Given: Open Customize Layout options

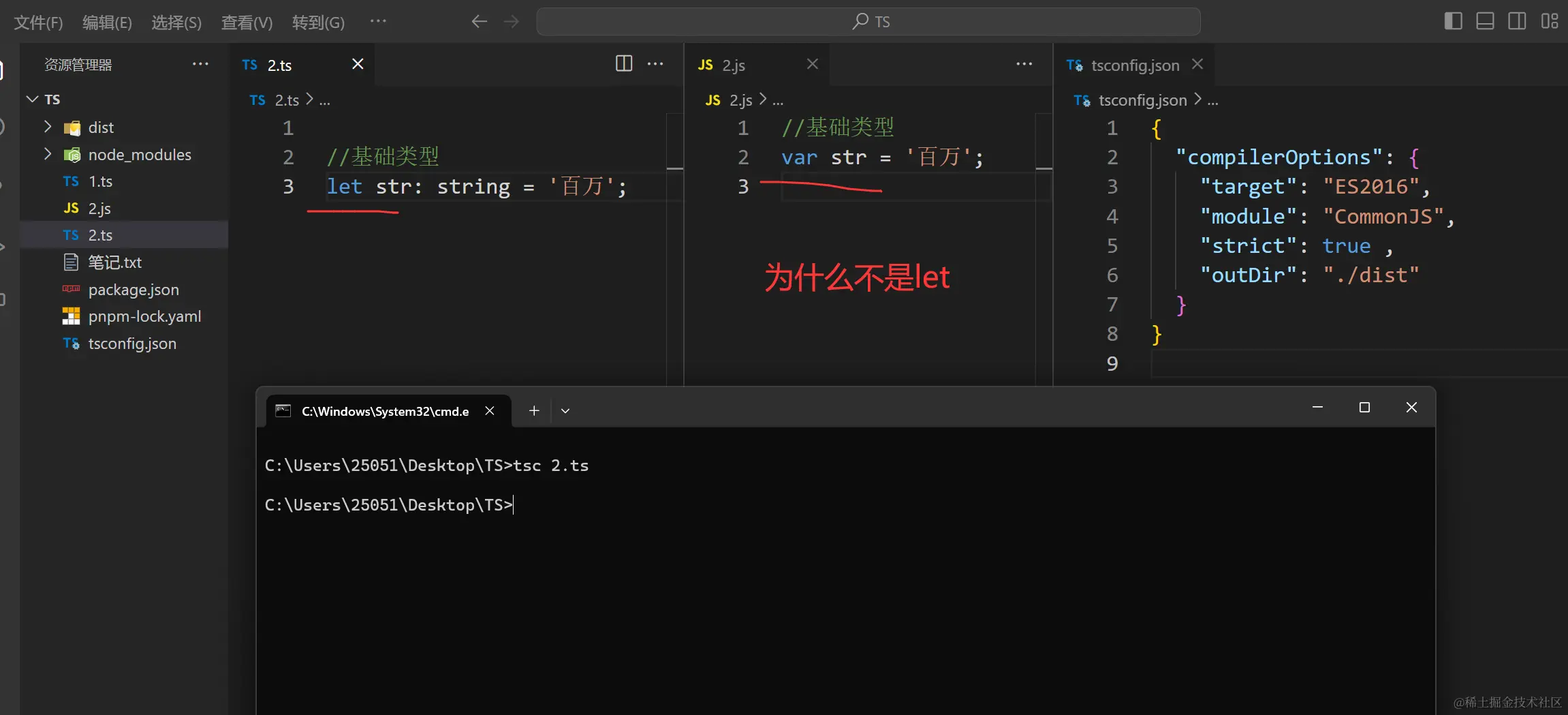Looking at the screenshot, I should (x=1550, y=21).
